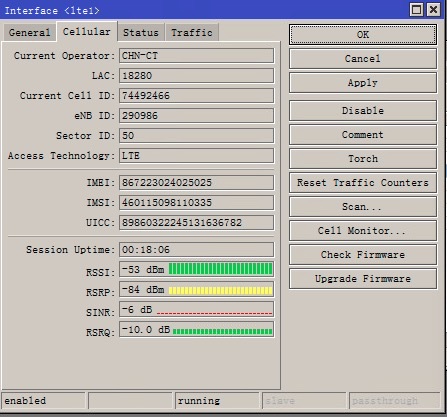Open the Traffic tab

[x=192, y=33]
